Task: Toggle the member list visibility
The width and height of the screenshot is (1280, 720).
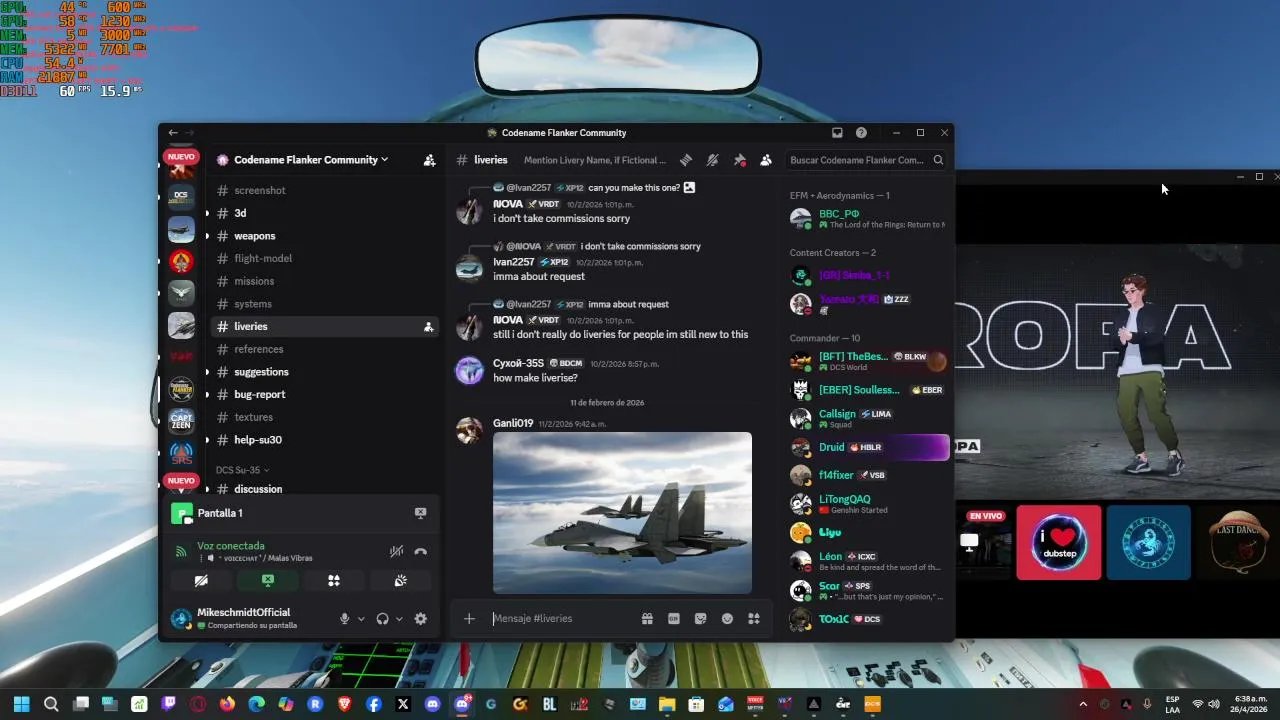Action: pos(766,160)
